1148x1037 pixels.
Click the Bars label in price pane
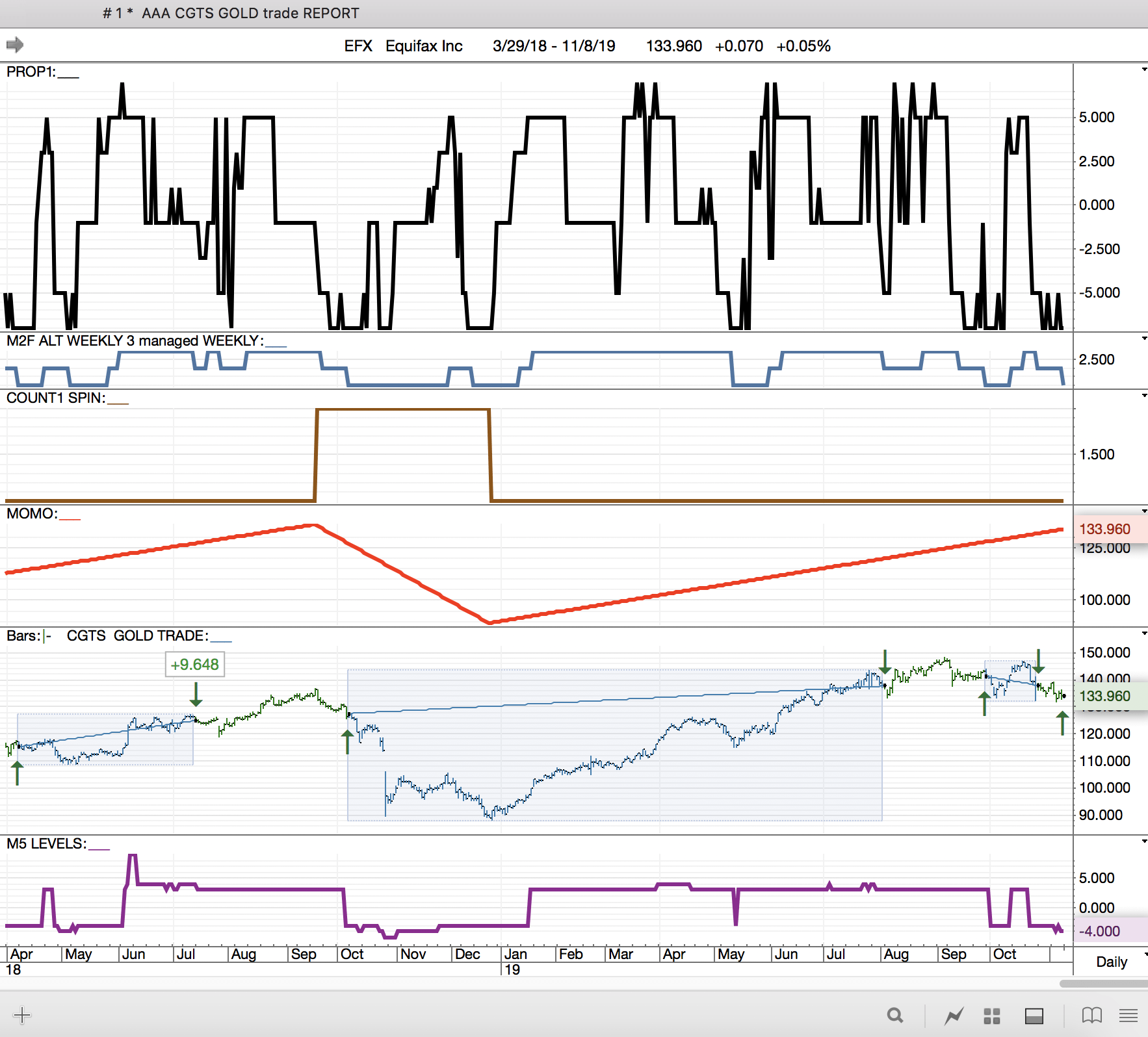click(23, 636)
